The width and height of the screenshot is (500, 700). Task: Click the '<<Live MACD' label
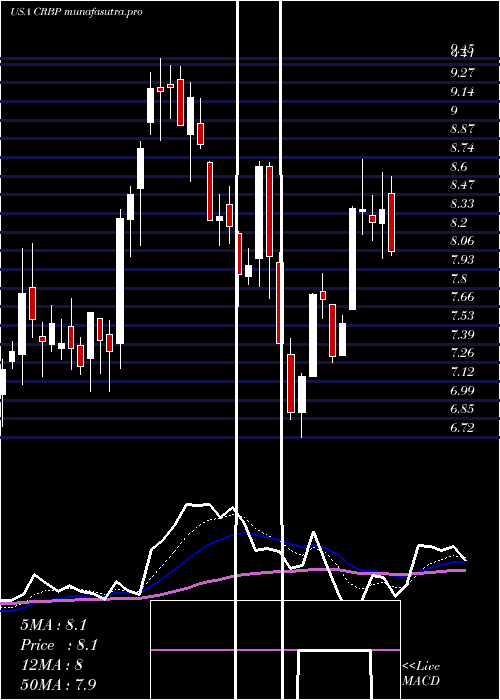pos(421,674)
